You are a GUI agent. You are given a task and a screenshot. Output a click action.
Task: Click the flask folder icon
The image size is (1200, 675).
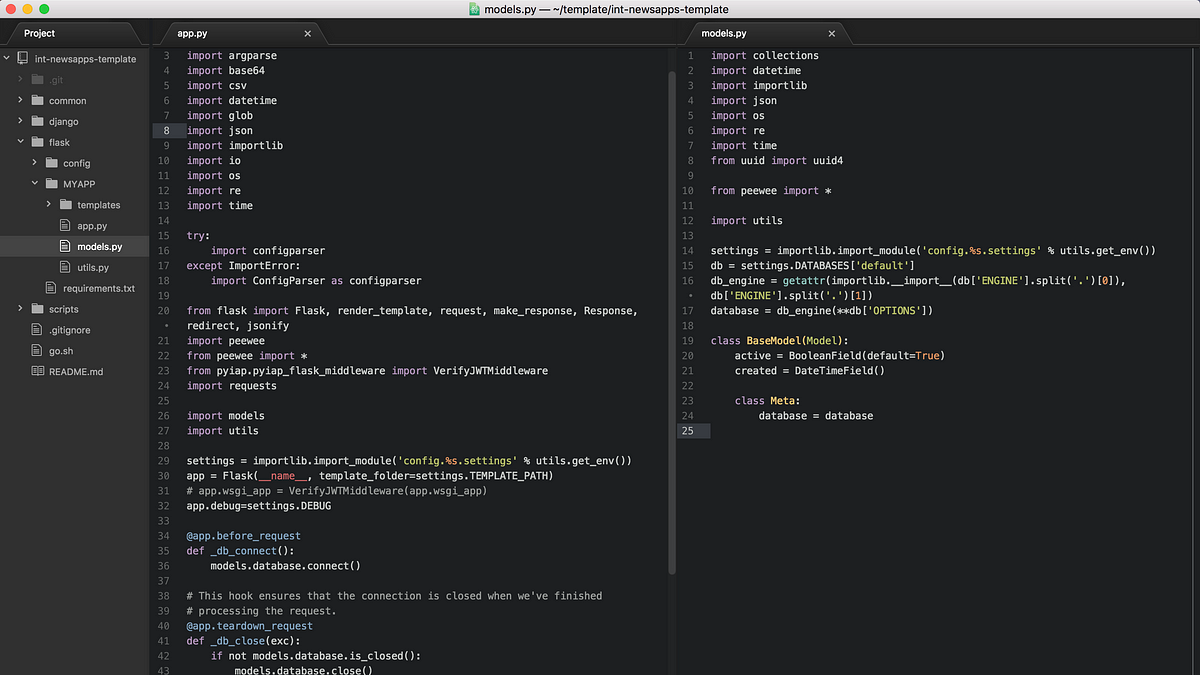pyautogui.click(x=38, y=143)
